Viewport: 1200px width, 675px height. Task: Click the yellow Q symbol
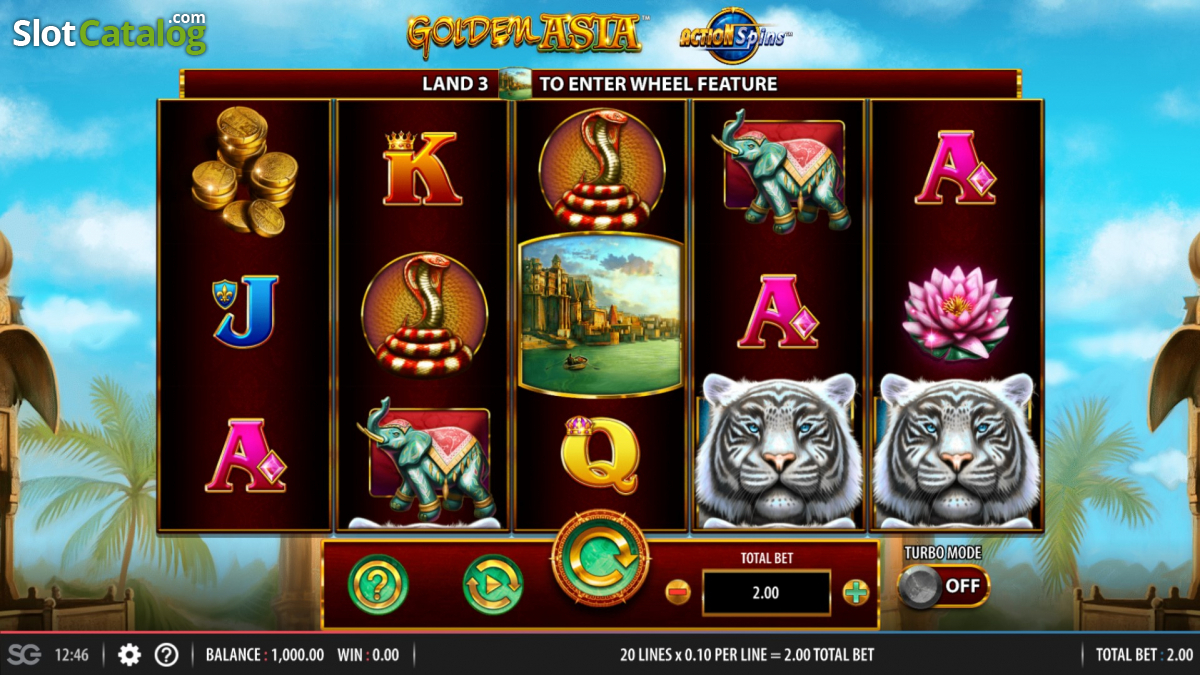599,455
